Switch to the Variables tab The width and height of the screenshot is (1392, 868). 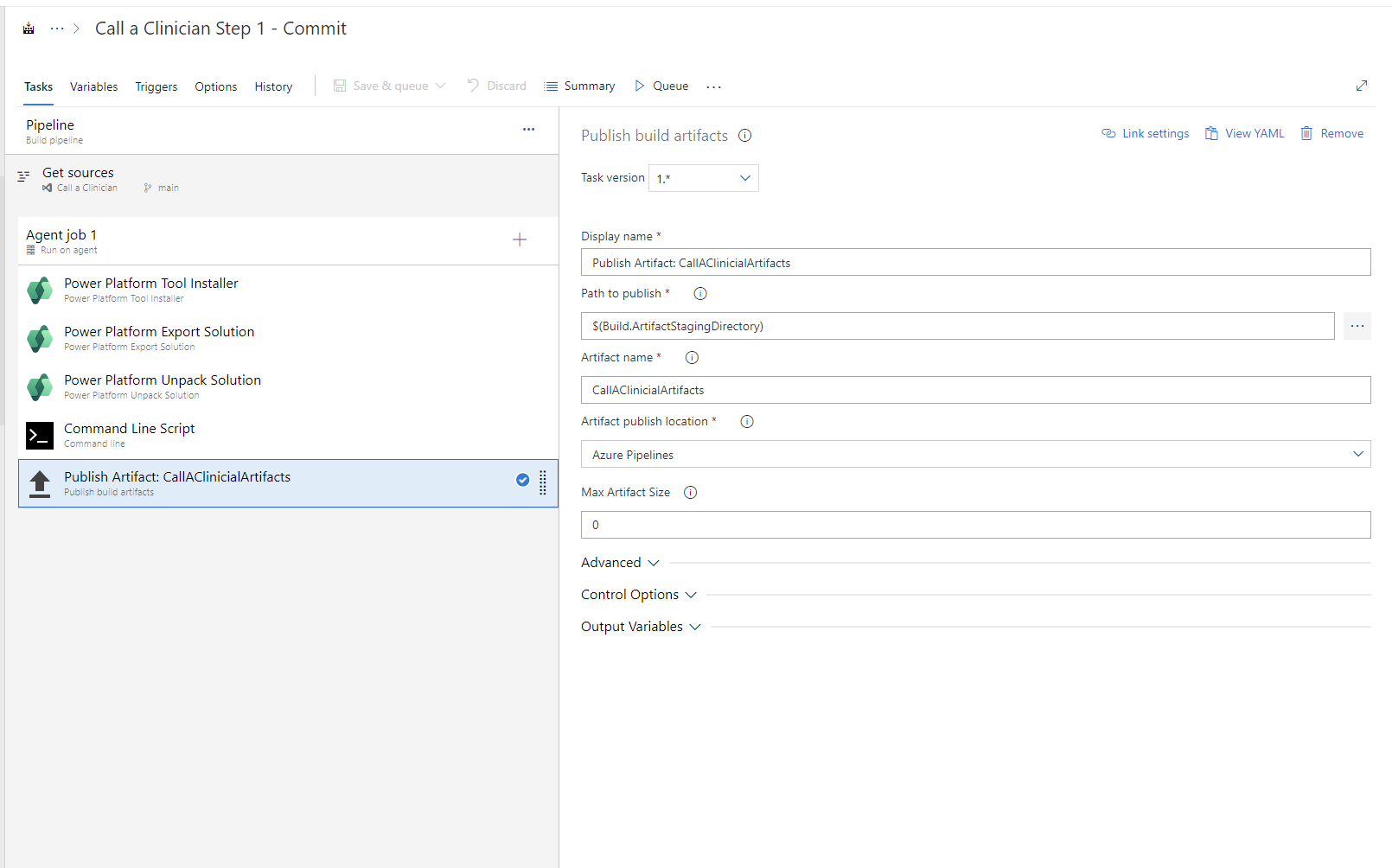tap(93, 86)
